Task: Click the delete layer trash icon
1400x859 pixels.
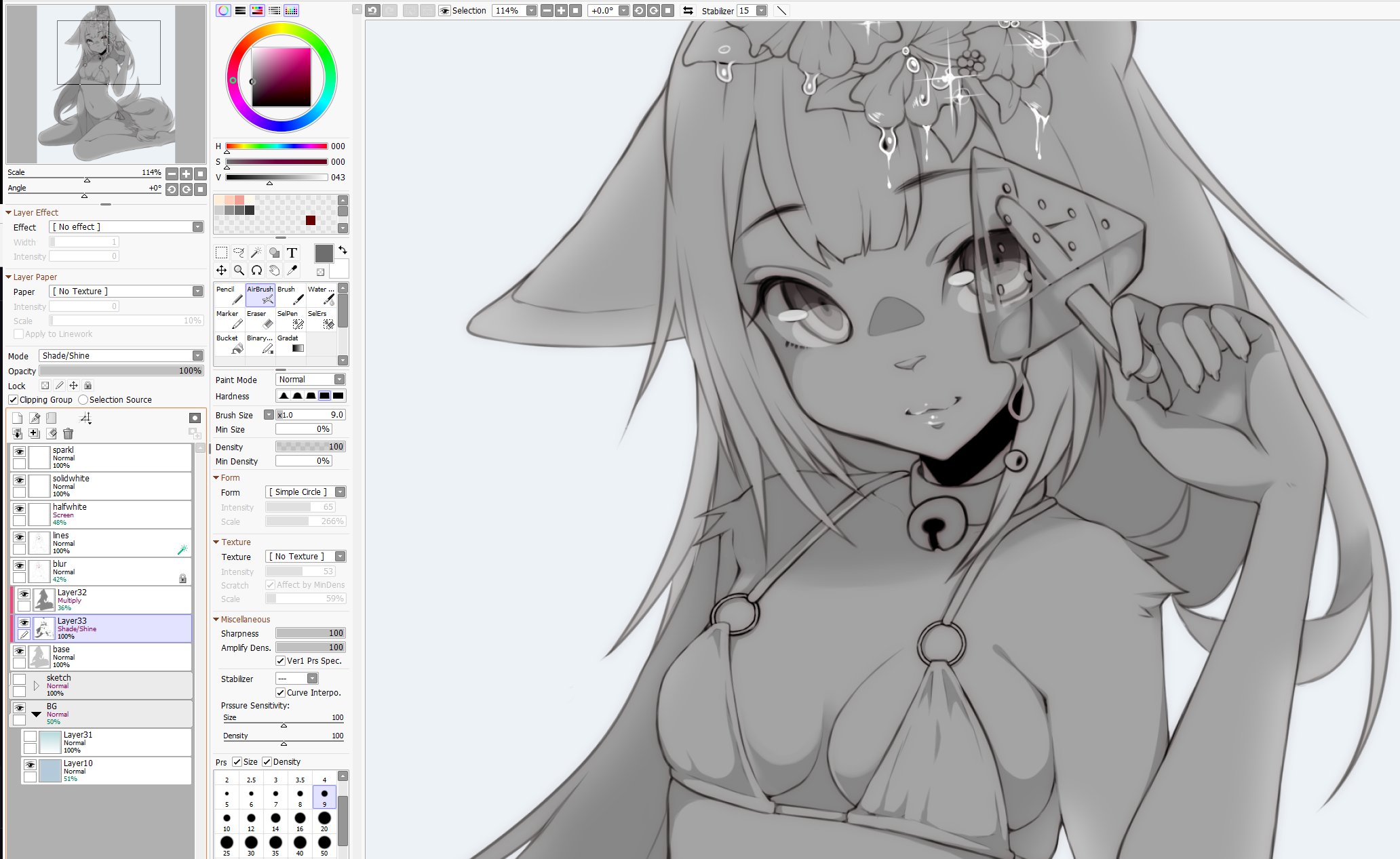Action: [x=68, y=434]
